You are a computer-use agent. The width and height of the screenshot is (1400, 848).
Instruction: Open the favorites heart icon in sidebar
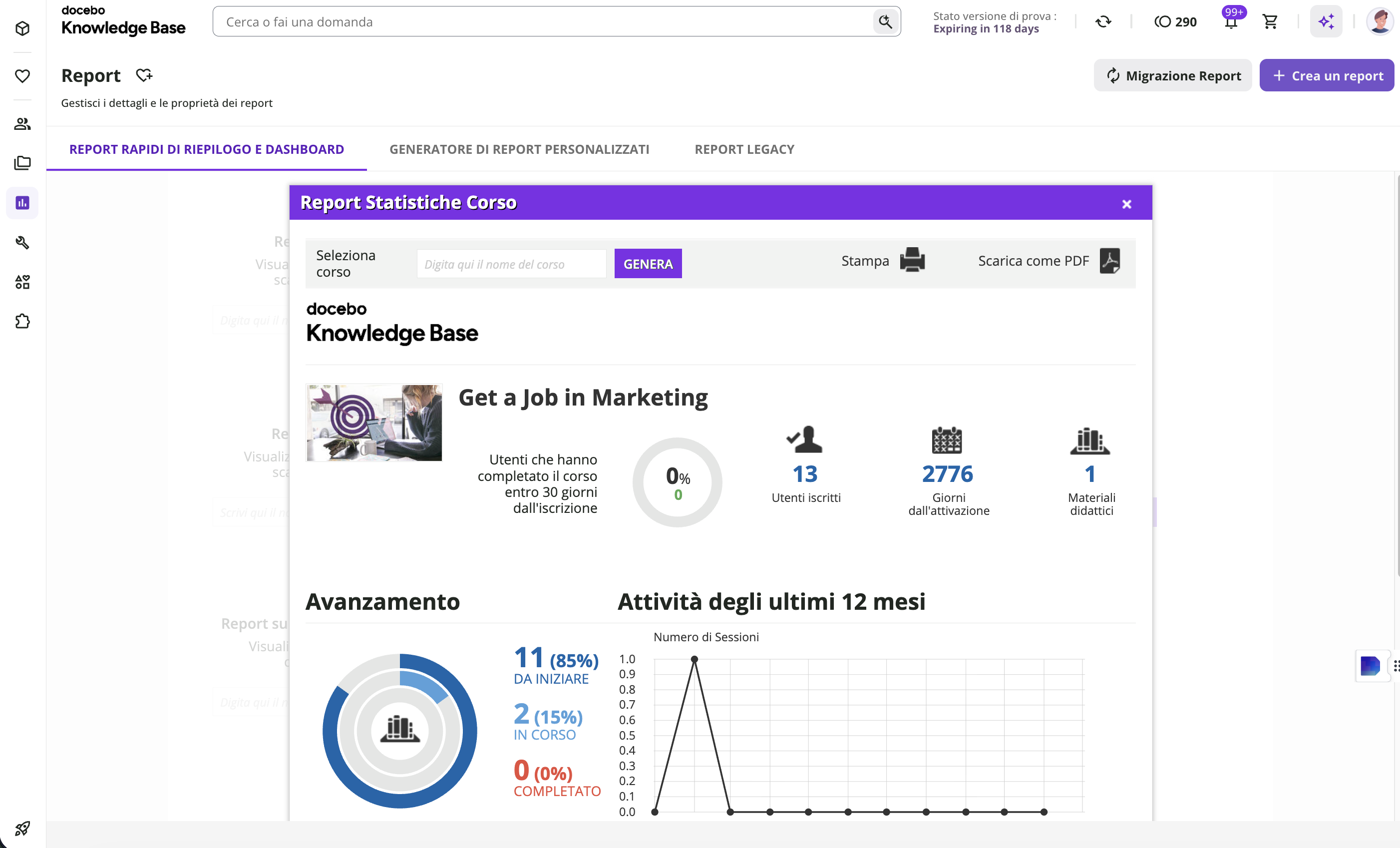22,75
